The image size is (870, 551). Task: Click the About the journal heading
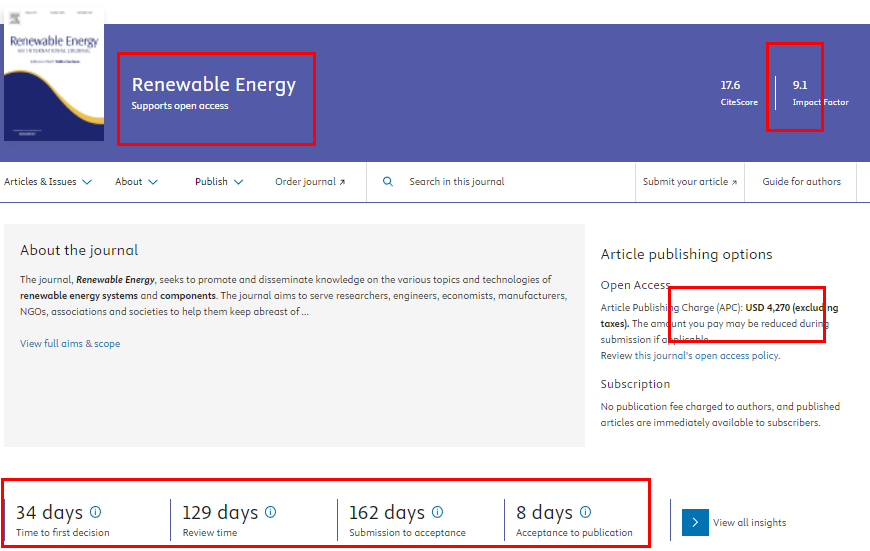point(79,250)
